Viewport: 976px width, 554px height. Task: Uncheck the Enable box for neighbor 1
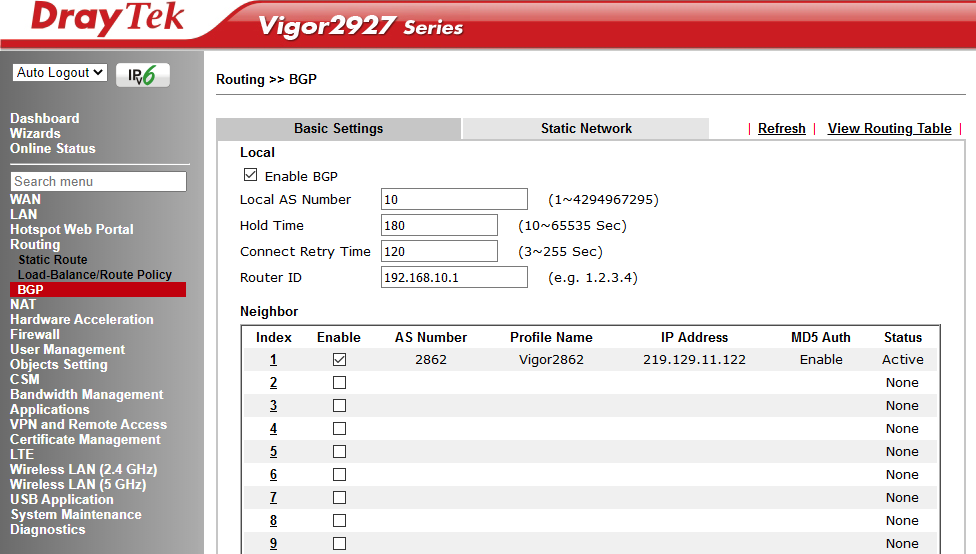(339, 359)
